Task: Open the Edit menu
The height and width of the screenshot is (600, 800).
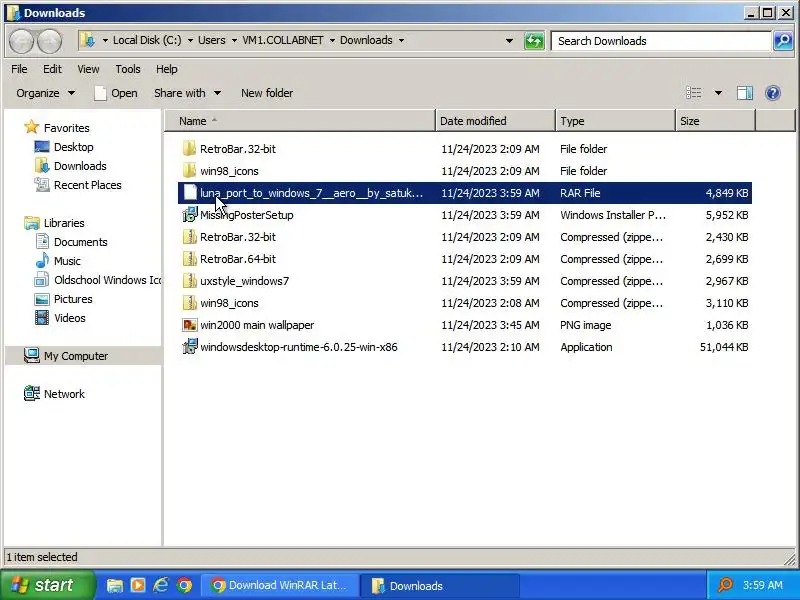Action: [52, 69]
